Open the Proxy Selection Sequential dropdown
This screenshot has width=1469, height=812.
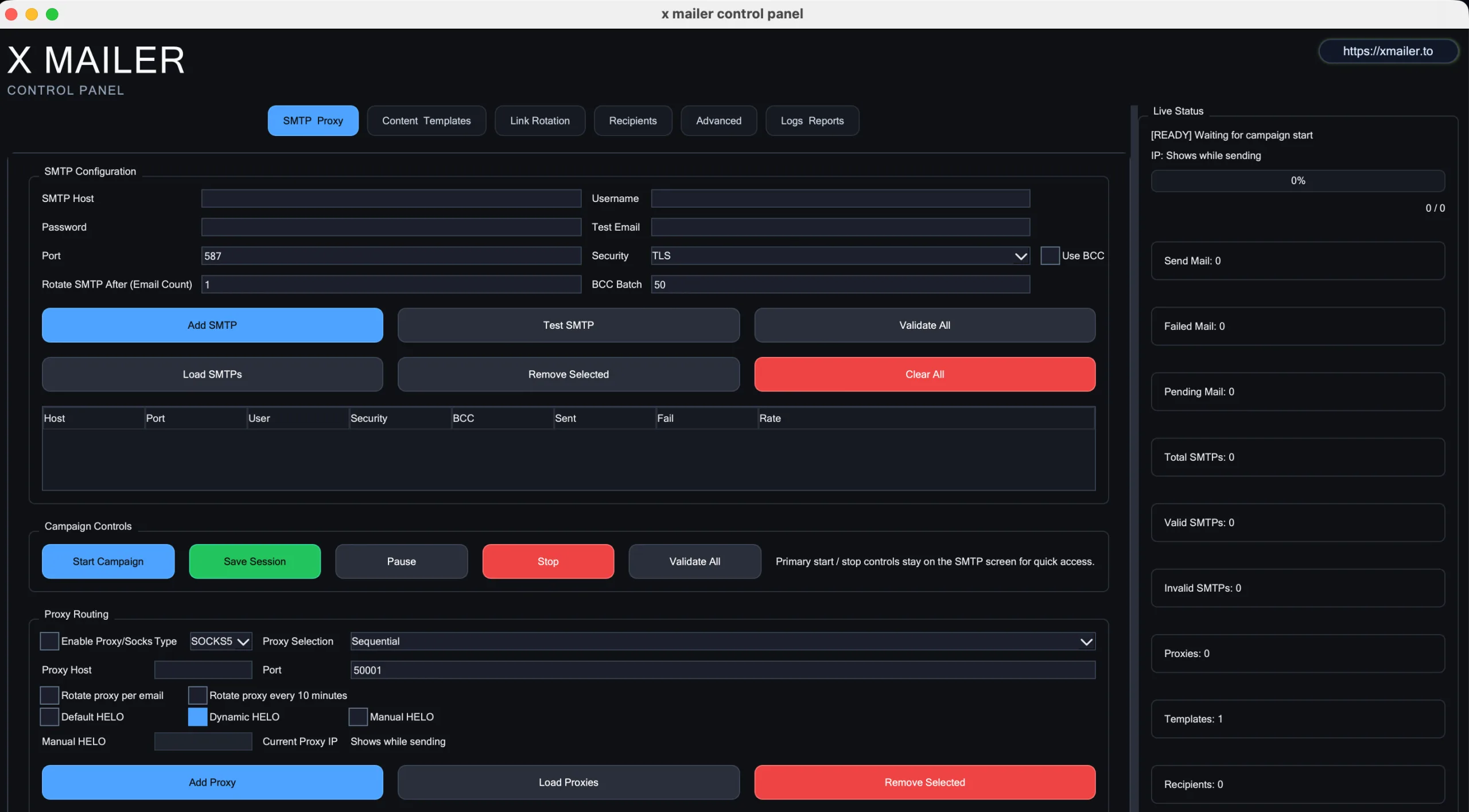tap(722, 642)
